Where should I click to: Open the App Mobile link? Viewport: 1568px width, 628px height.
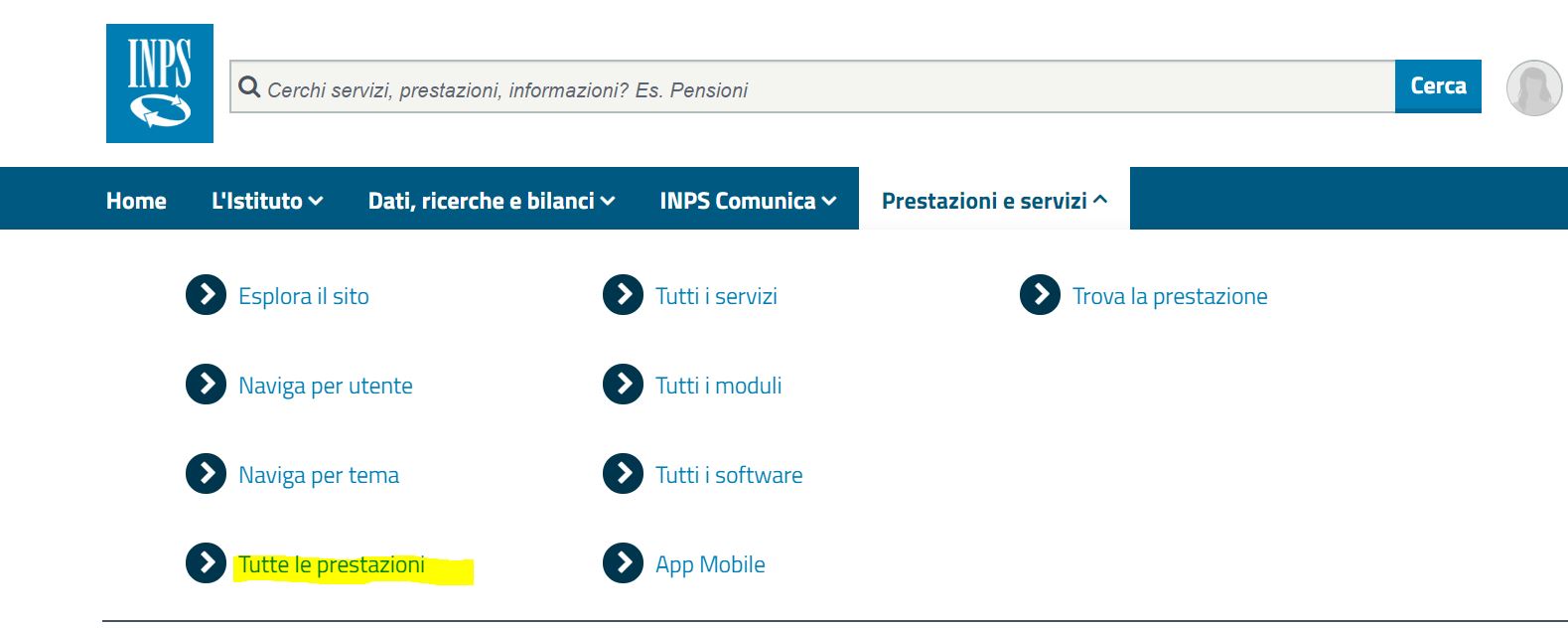click(710, 565)
